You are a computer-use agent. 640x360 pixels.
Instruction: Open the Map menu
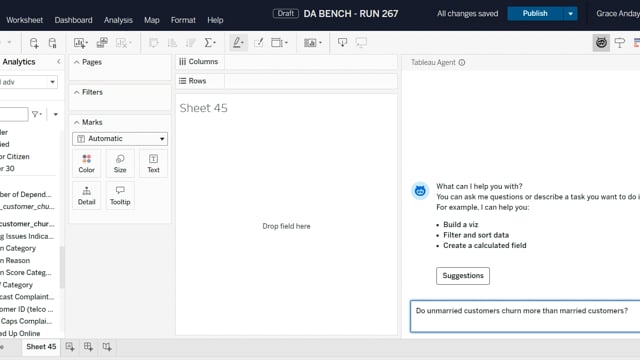click(x=151, y=20)
